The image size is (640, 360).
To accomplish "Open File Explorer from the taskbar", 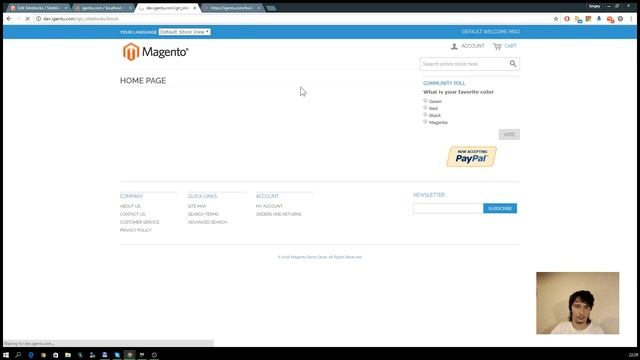I will [68, 355].
